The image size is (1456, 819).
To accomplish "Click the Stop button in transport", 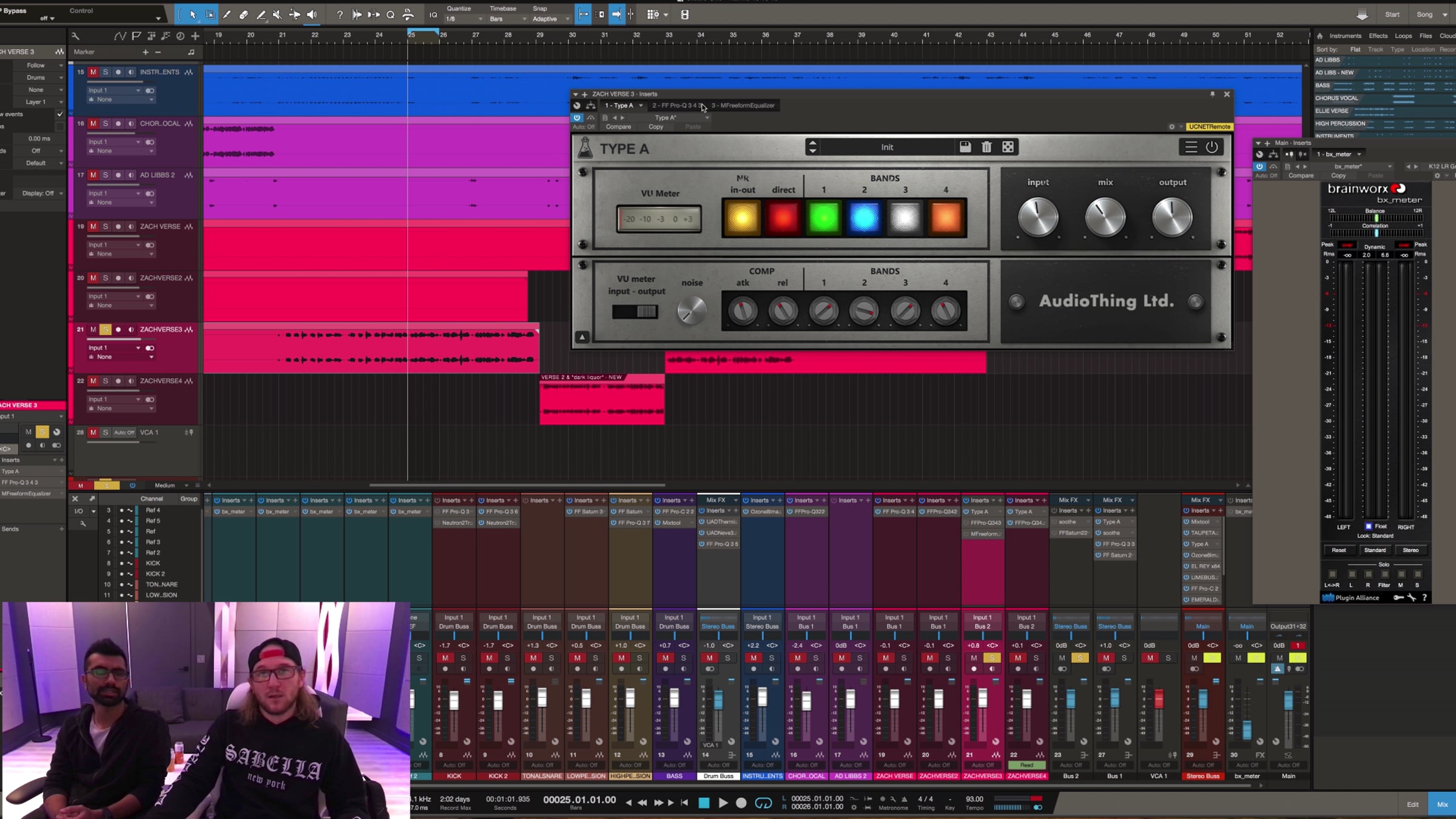I will pos(704,803).
